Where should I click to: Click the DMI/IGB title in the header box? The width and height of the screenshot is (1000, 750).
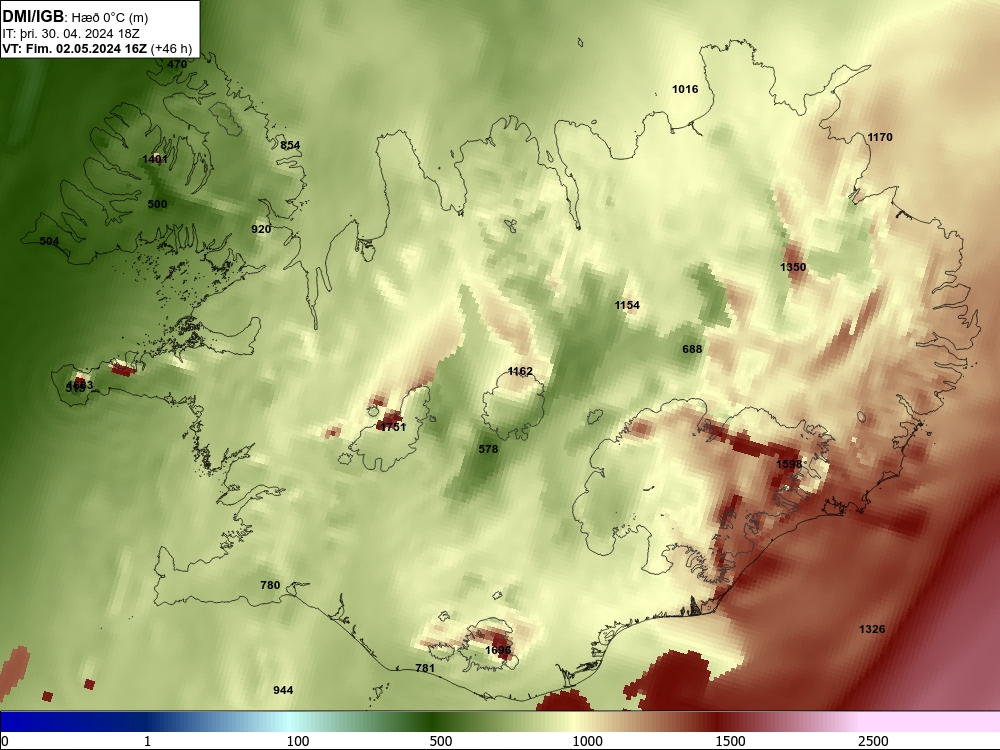[x=33, y=17]
